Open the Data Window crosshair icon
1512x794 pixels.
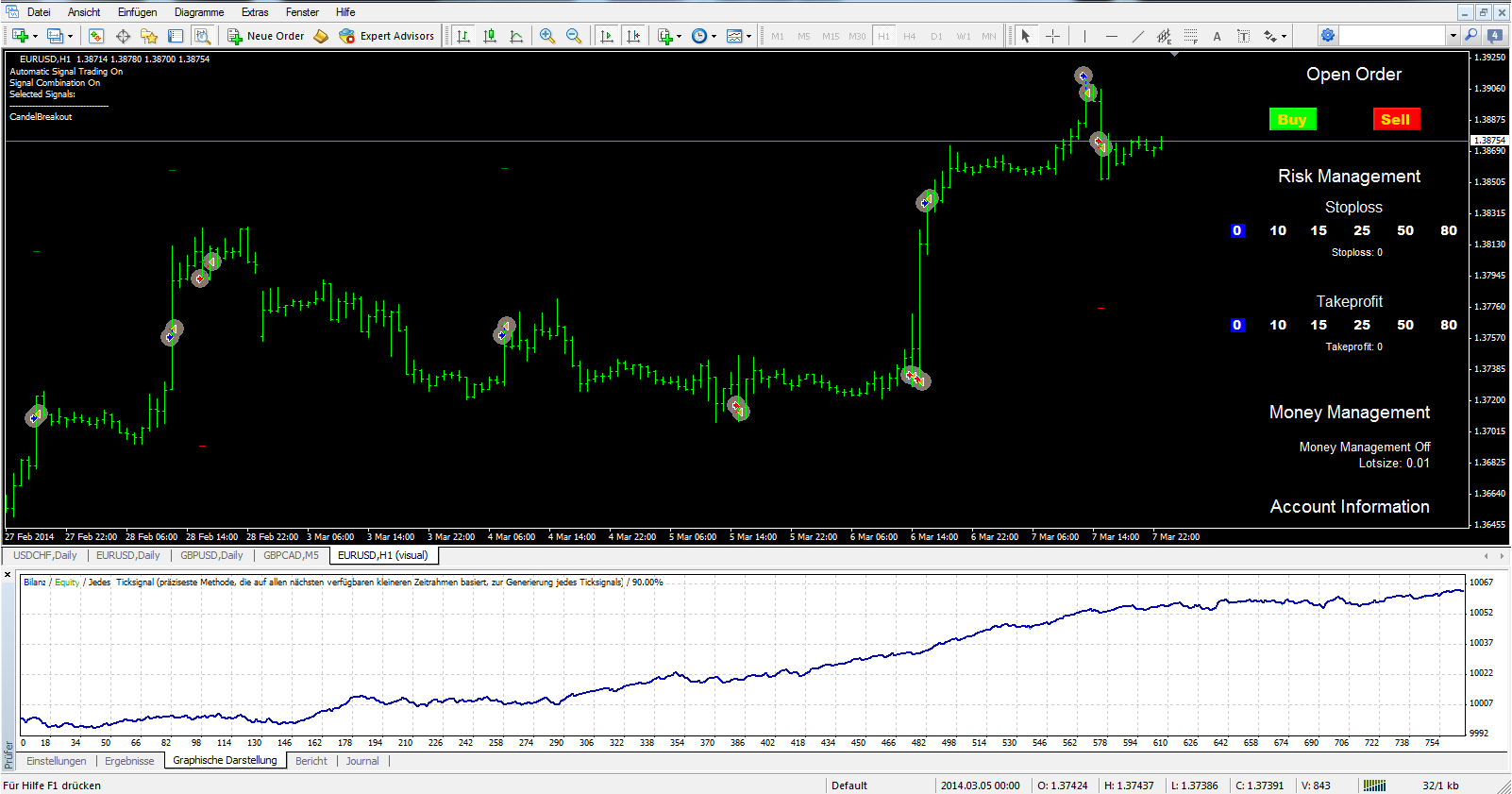123,36
